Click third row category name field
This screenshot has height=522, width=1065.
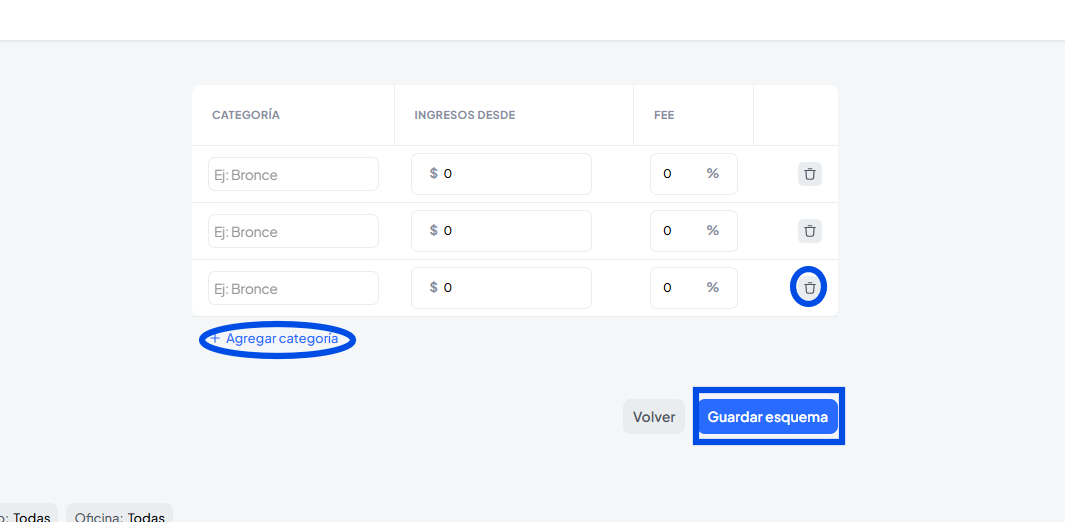point(293,288)
